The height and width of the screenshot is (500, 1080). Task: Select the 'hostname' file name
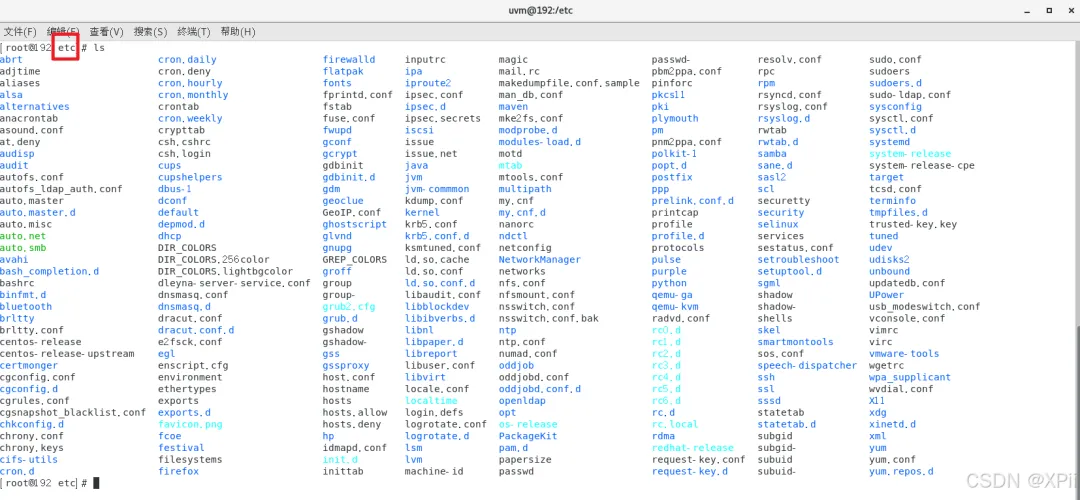(346, 389)
